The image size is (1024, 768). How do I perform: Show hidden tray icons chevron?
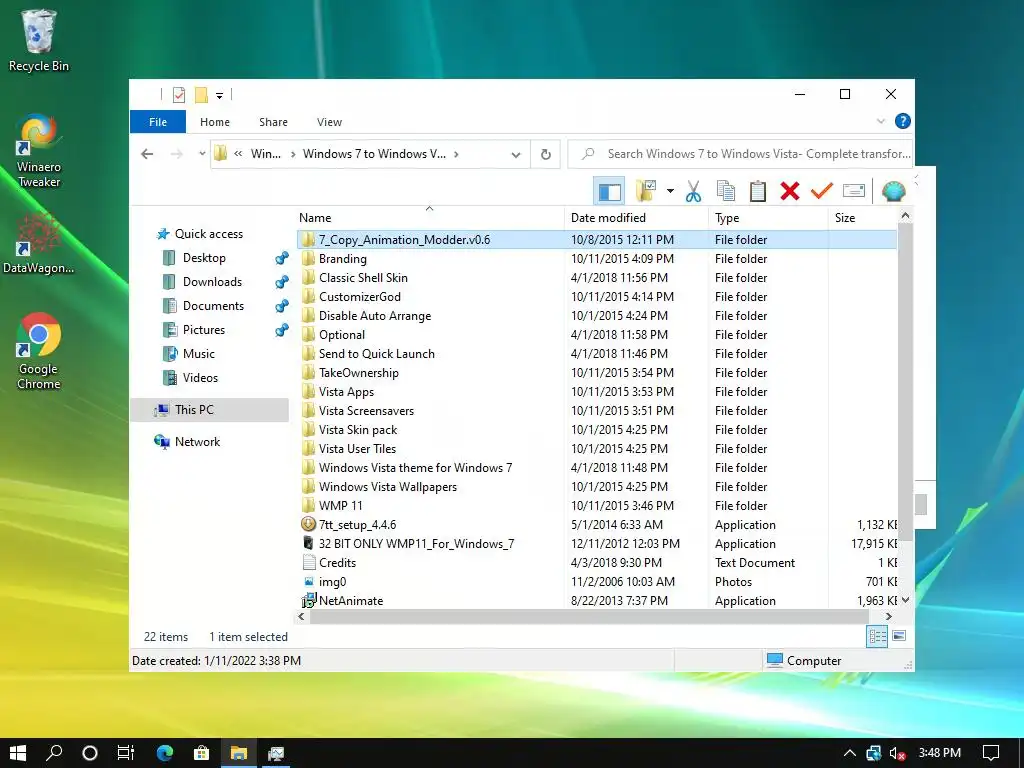point(849,753)
